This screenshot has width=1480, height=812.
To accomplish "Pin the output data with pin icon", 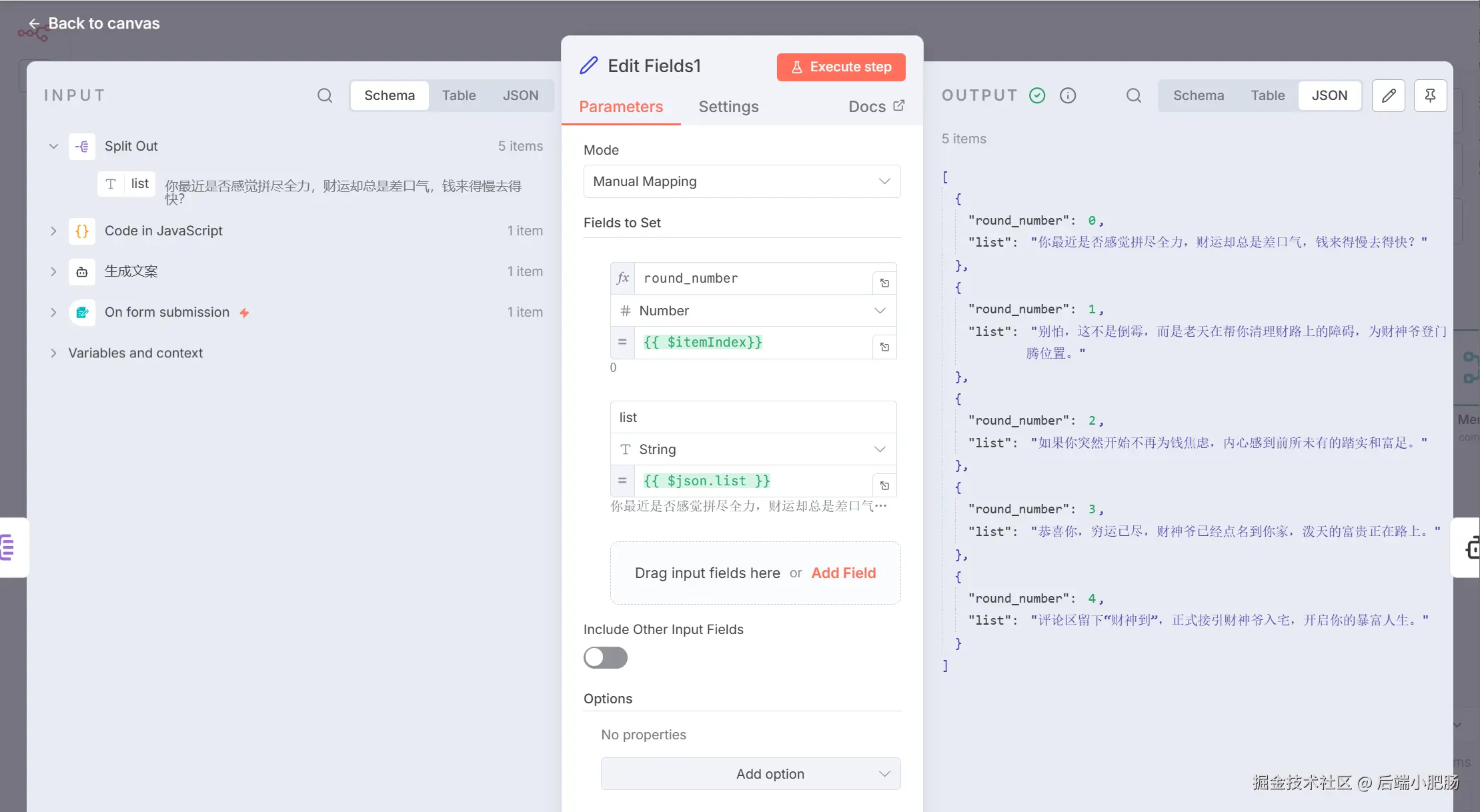I will pos(1430,95).
